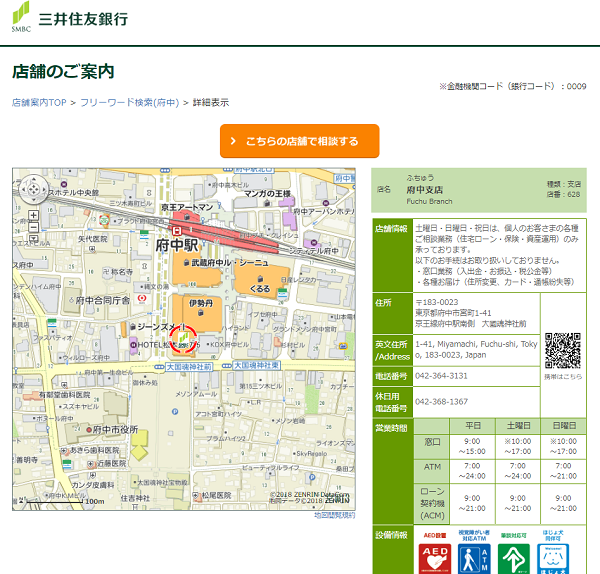Pan the map left with the west arrow
Screen dimensions: 600x574
point(24,189)
